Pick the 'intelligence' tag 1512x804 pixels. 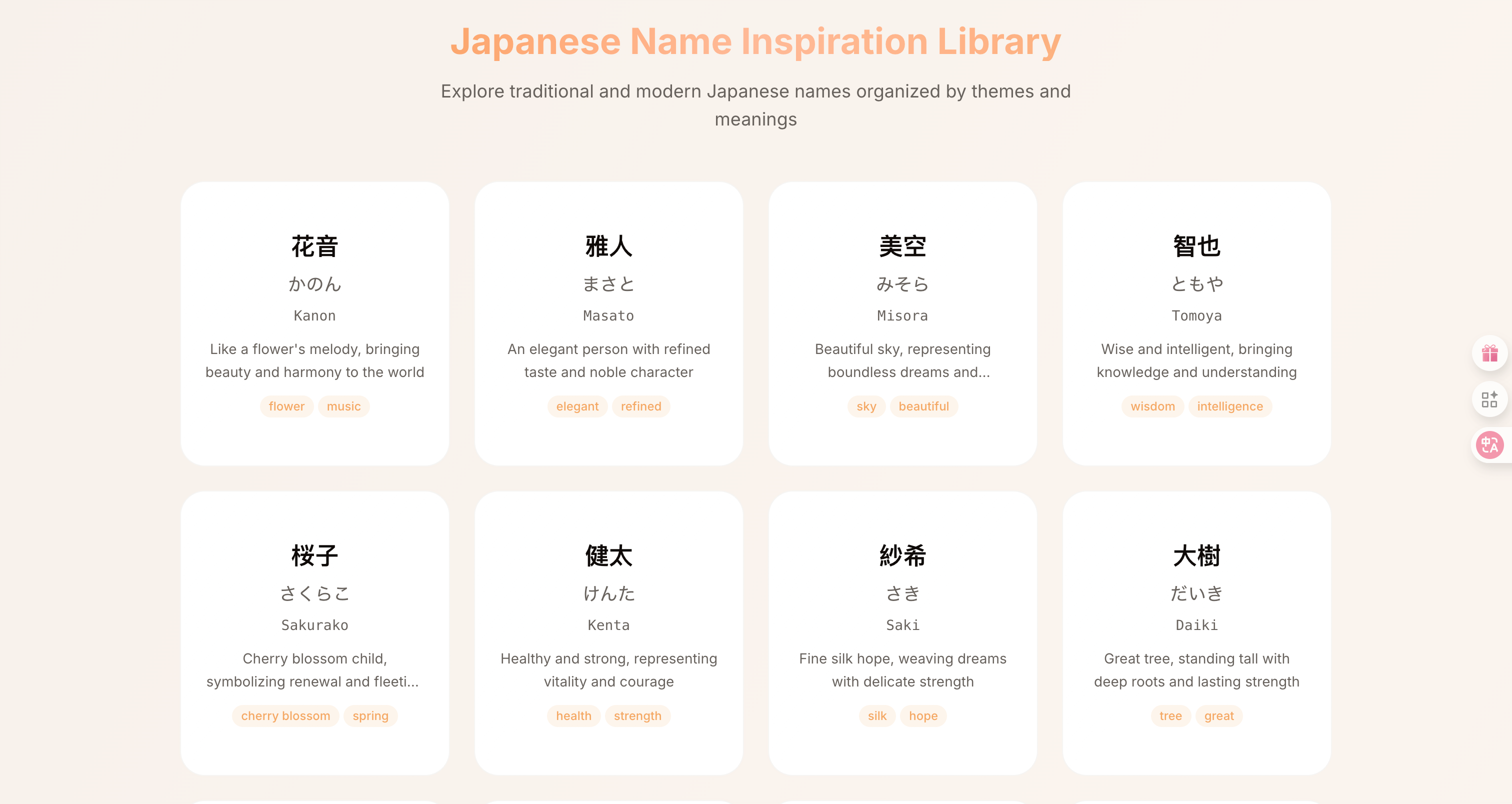1230,406
